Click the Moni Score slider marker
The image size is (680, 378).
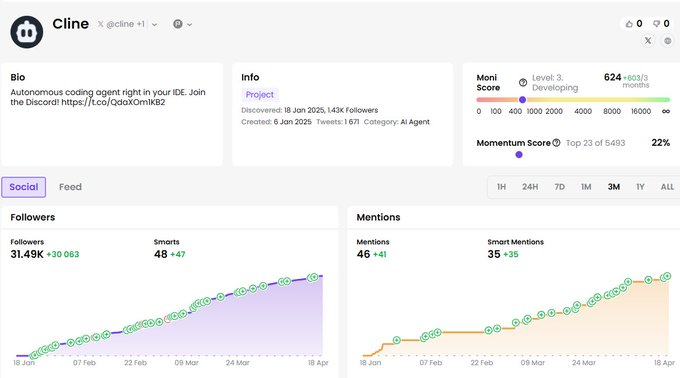point(523,100)
